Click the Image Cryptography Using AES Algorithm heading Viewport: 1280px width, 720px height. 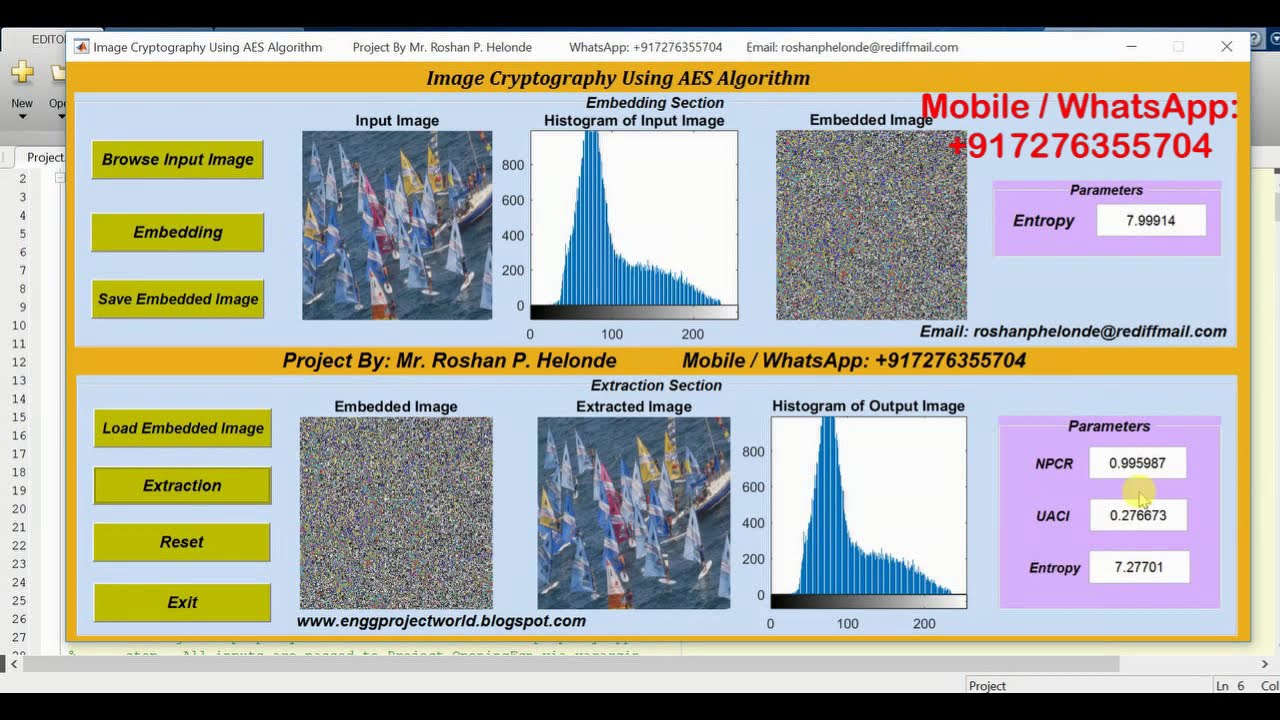coord(618,78)
